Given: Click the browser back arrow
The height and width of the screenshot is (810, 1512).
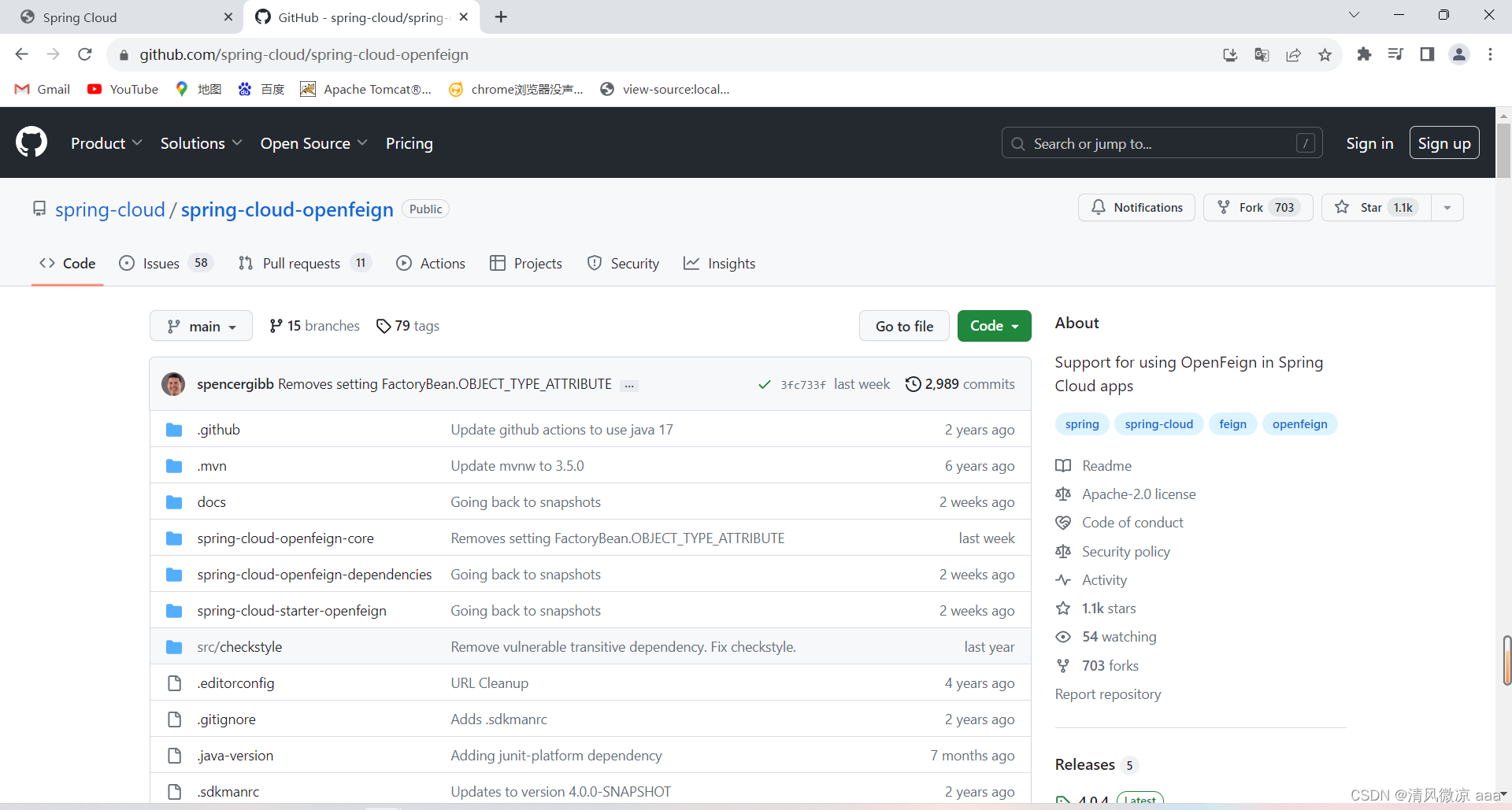Looking at the screenshot, I should click(22, 54).
